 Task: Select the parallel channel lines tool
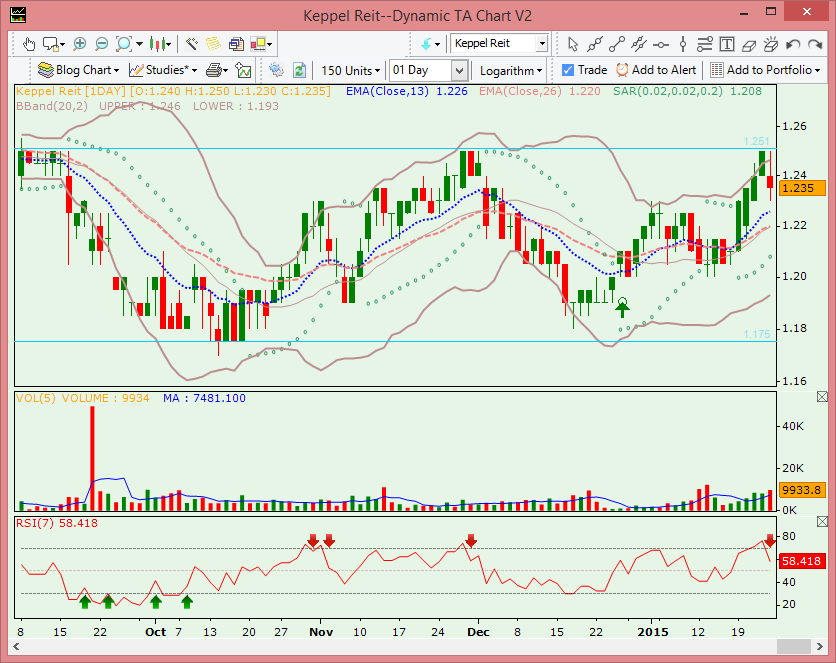638,44
